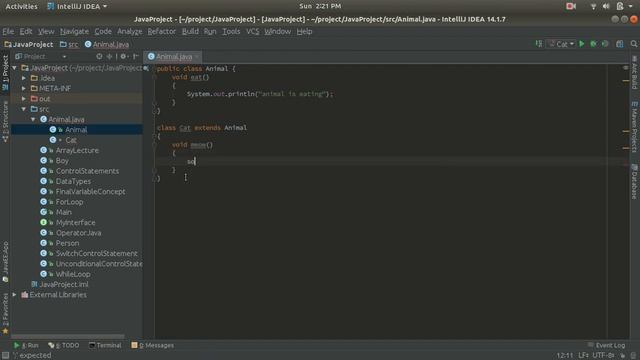Open the Messages tool window
Image resolution: width=640 pixels, height=360 pixels.
coord(153,345)
